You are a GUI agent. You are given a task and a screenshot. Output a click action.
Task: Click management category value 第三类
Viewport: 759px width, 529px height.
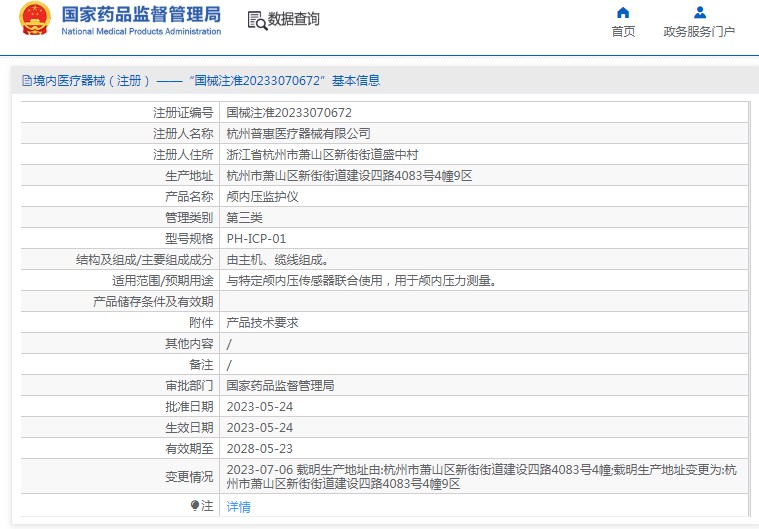point(244,218)
